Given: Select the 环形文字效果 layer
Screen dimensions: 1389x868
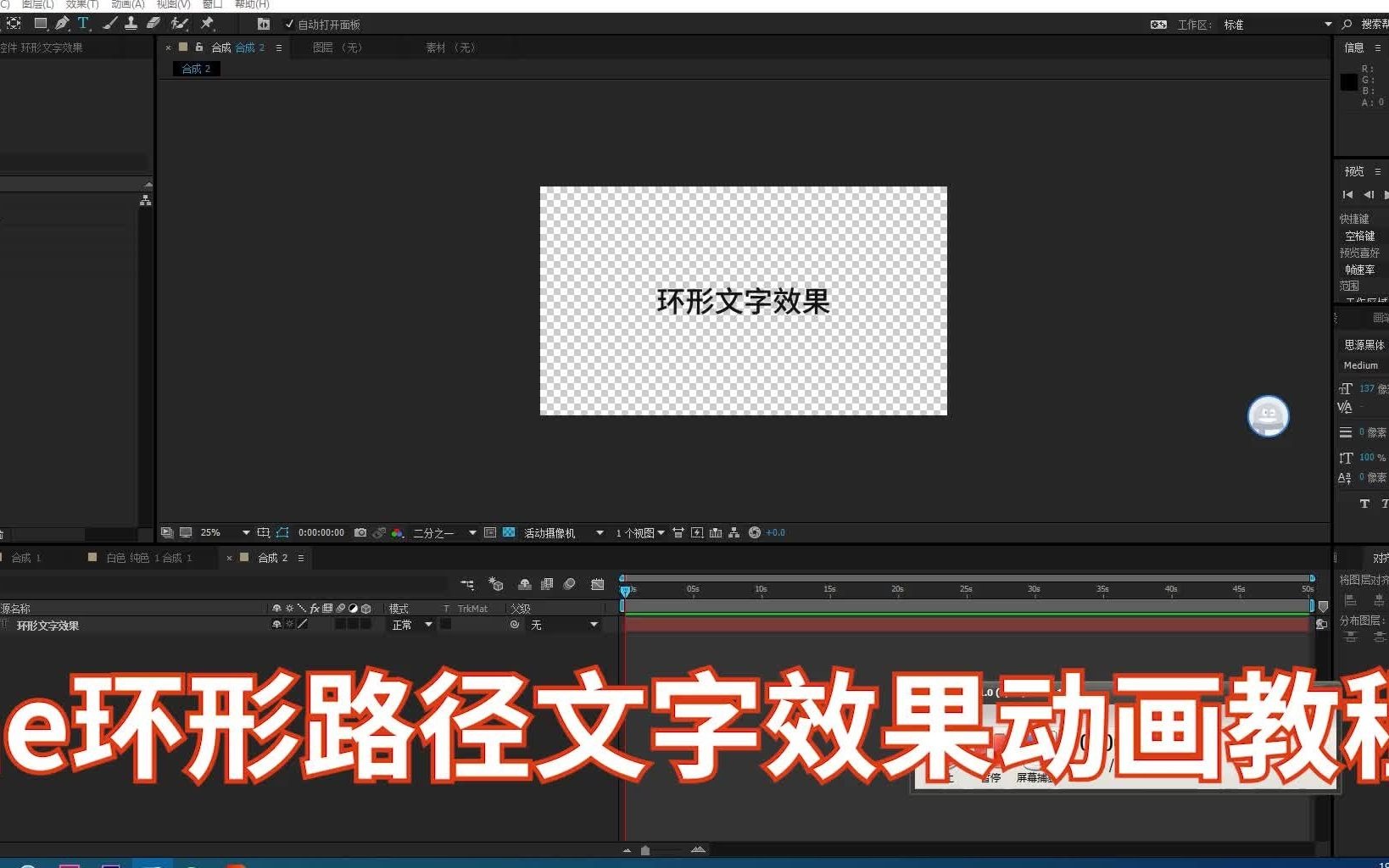Looking at the screenshot, I should (x=47, y=626).
